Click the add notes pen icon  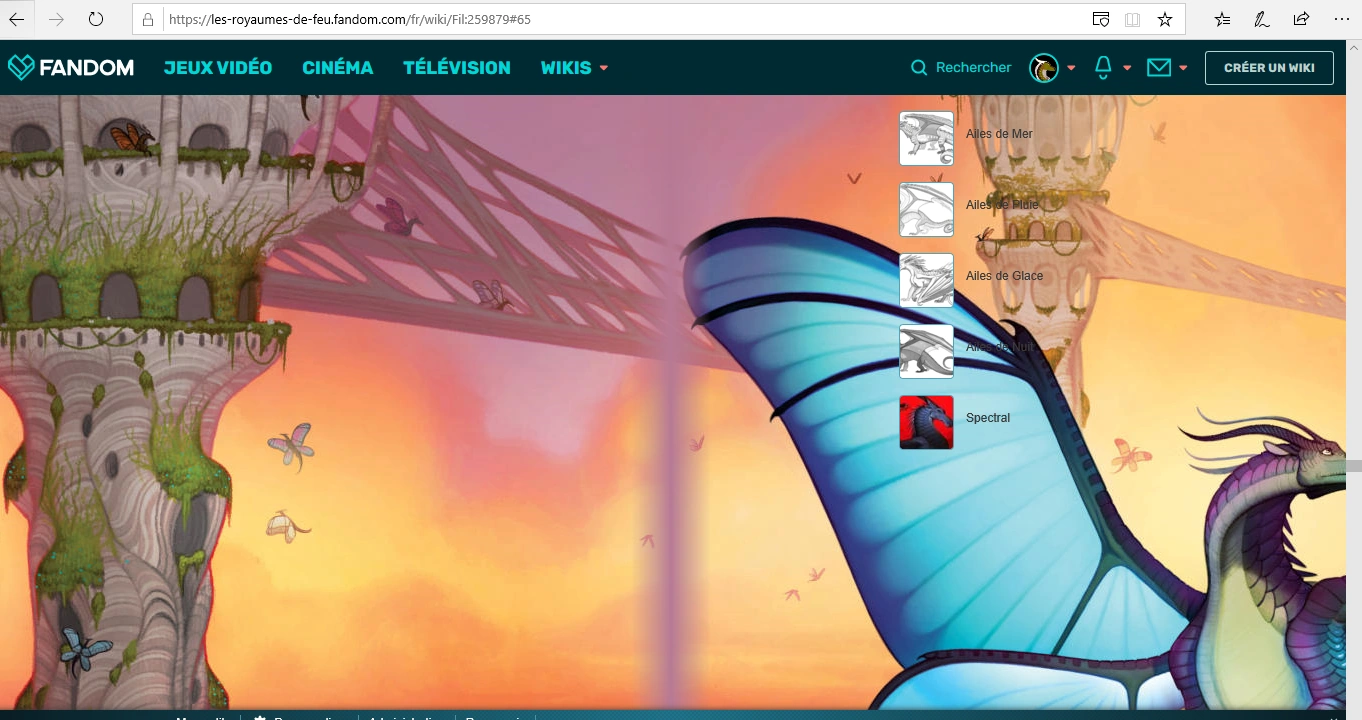1262,19
